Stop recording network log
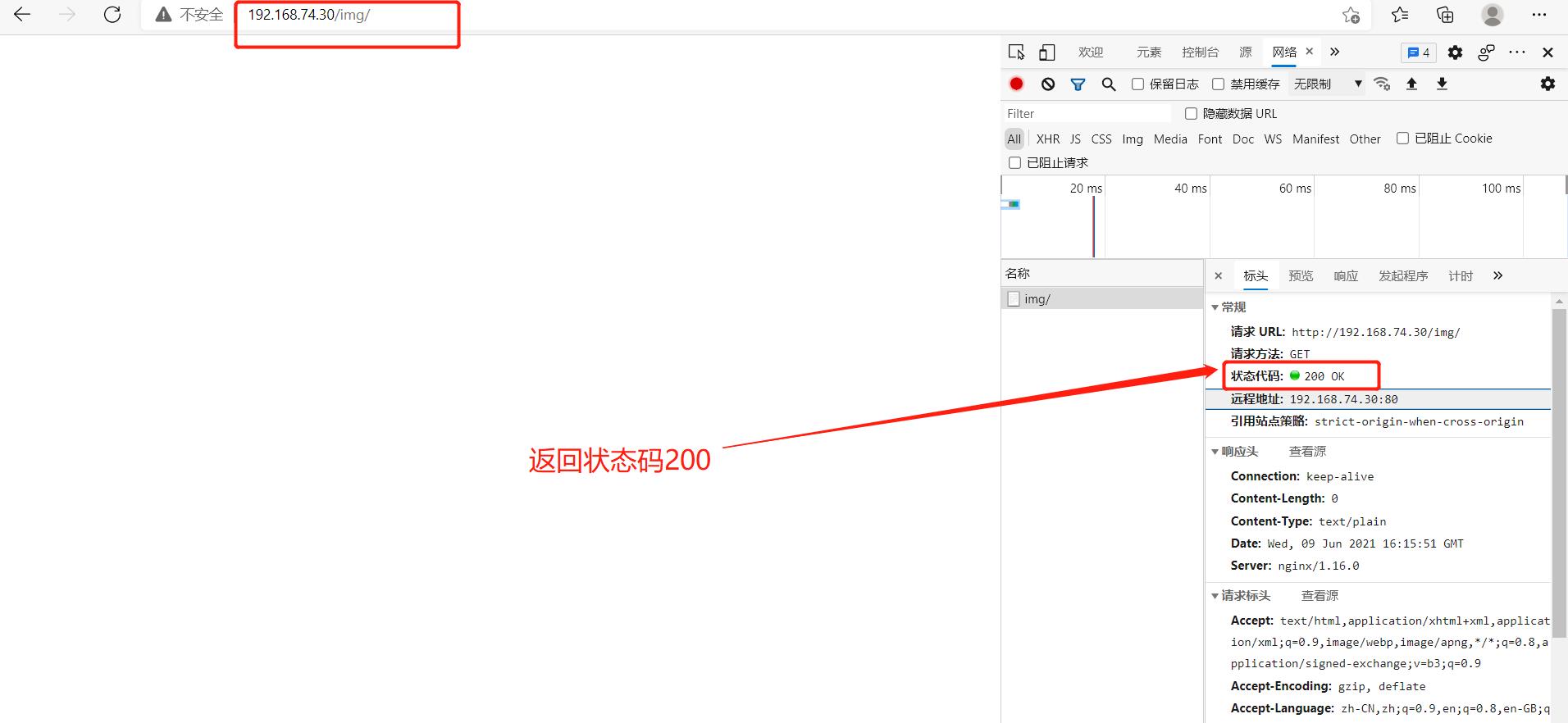Viewport: 1568px width, 723px height. pos(1017,84)
